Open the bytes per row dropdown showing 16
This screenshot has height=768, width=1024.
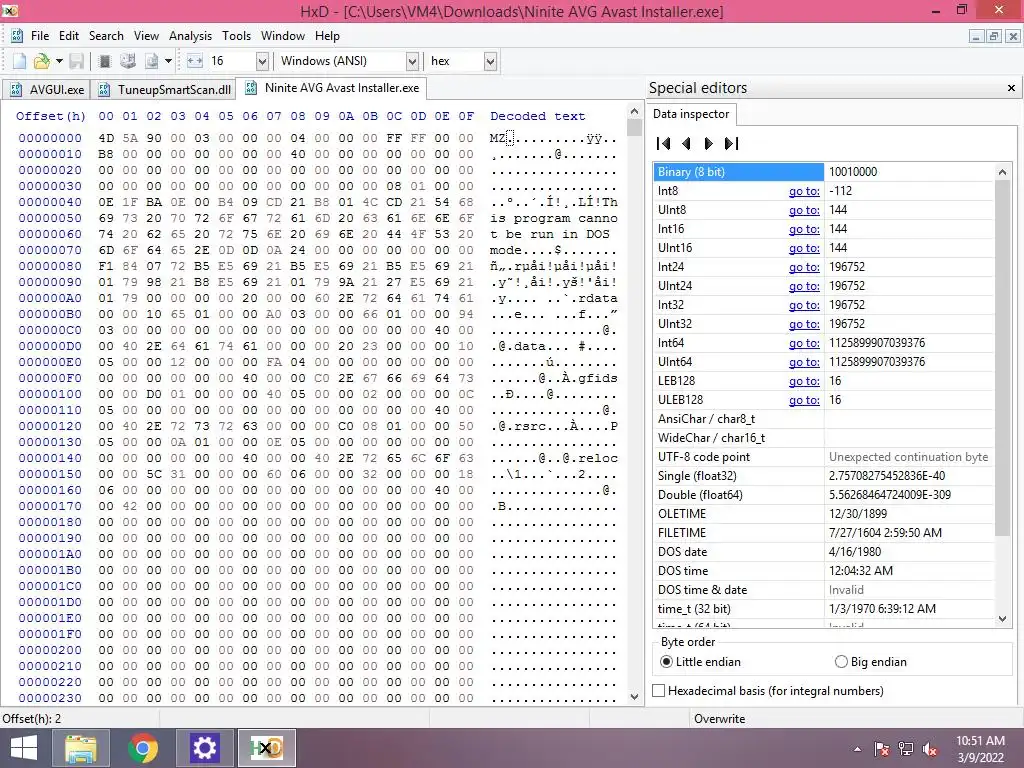262,61
